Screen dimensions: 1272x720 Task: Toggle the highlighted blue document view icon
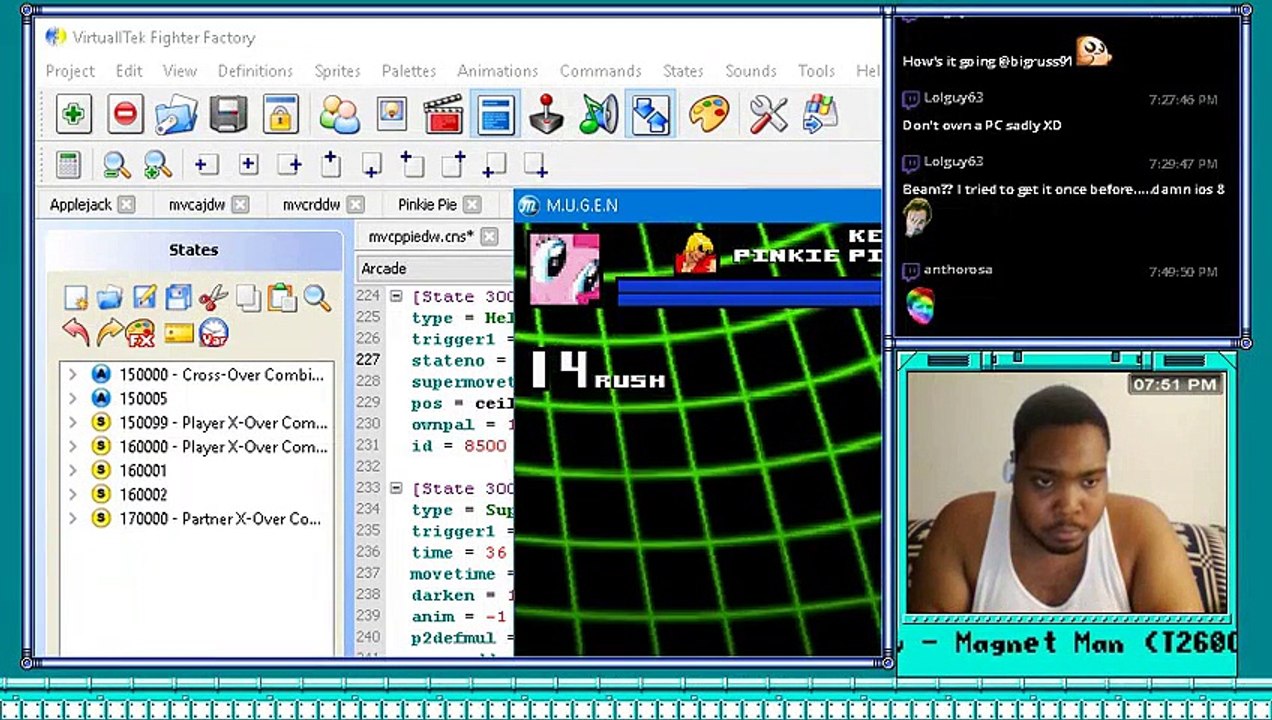point(496,114)
